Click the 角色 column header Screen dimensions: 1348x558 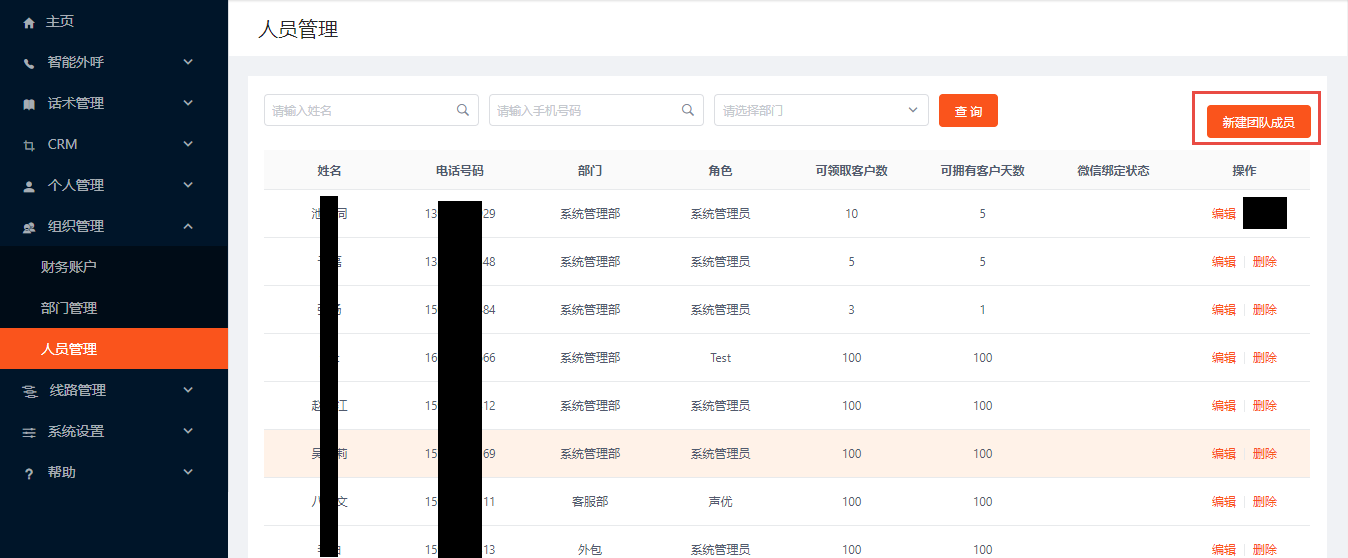(x=720, y=171)
